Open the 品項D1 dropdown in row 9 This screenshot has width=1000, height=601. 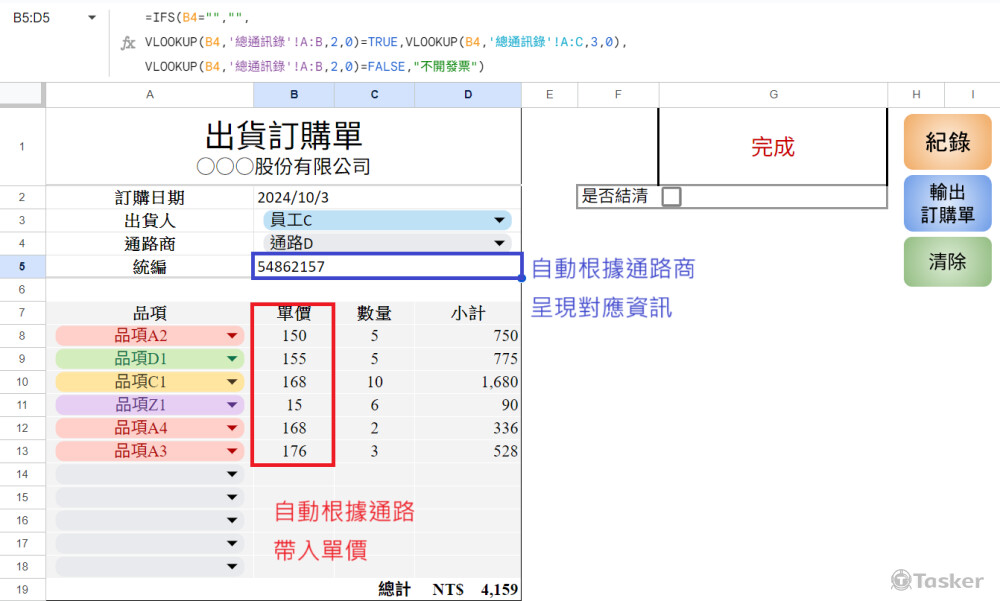pyautogui.click(x=232, y=359)
